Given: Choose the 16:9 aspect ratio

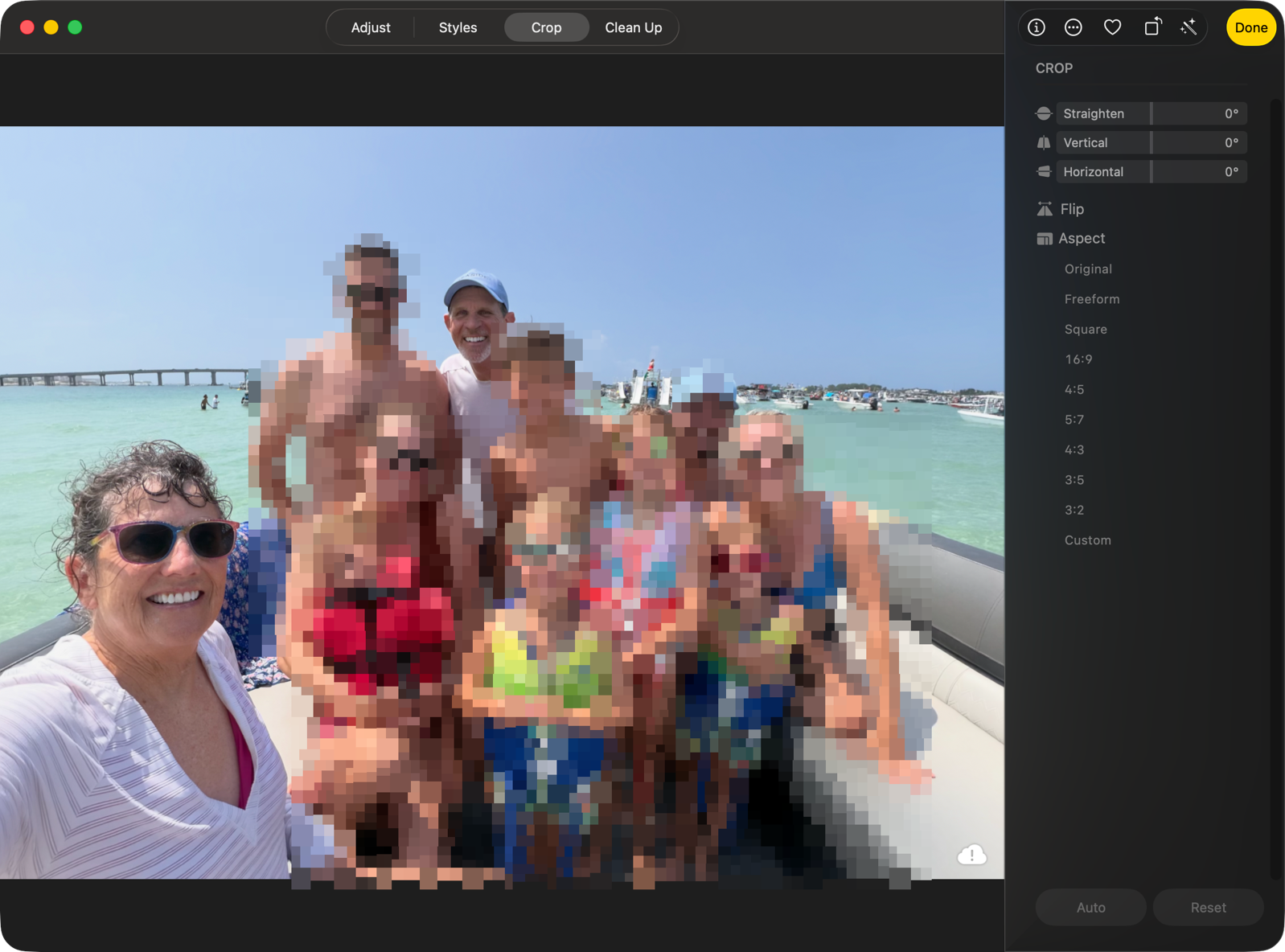Looking at the screenshot, I should [x=1078, y=359].
